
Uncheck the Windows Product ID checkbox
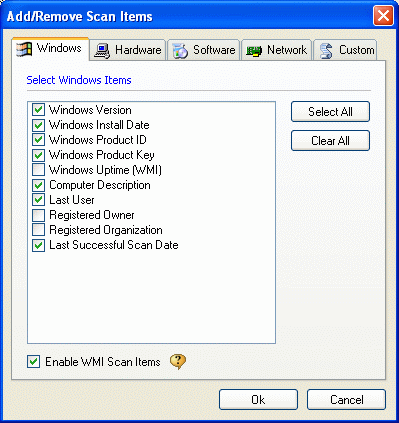pos(38,140)
